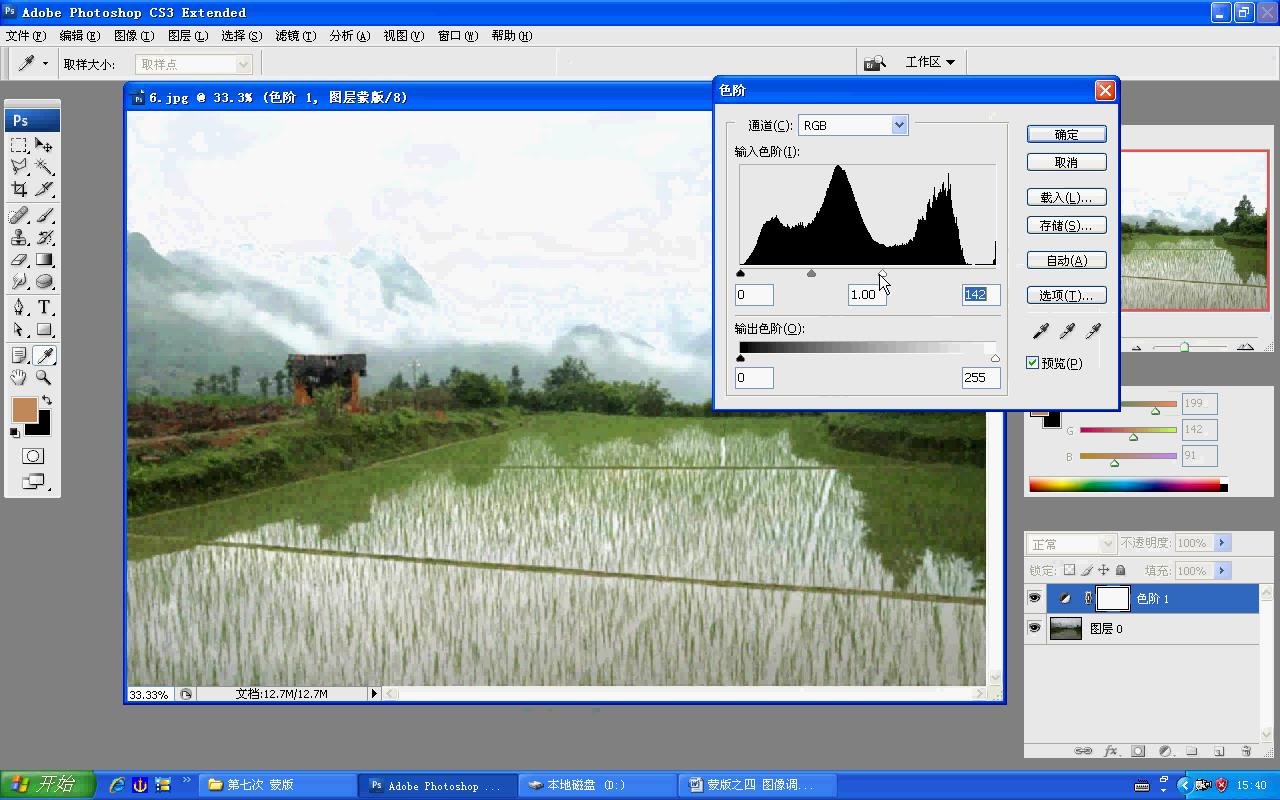Click the 载入(L)... button
The height and width of the screenshot is (800, 1280).
point(1066,197)
